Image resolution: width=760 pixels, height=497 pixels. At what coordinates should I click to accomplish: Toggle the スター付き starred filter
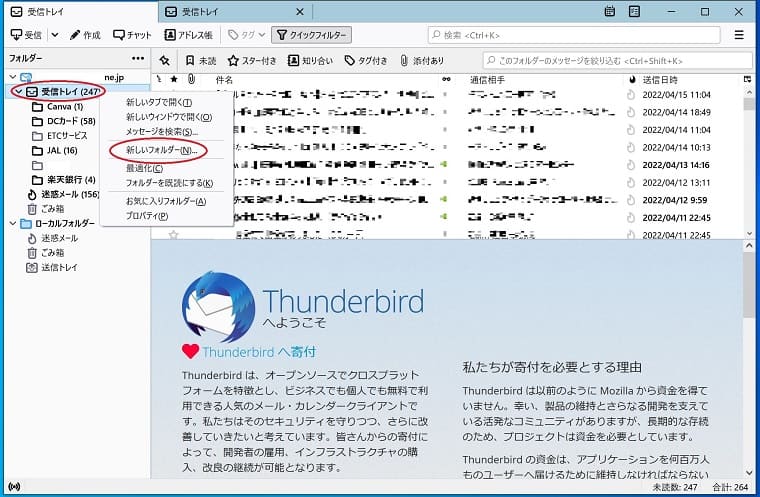pyautogui.click(x=252, y=61)
